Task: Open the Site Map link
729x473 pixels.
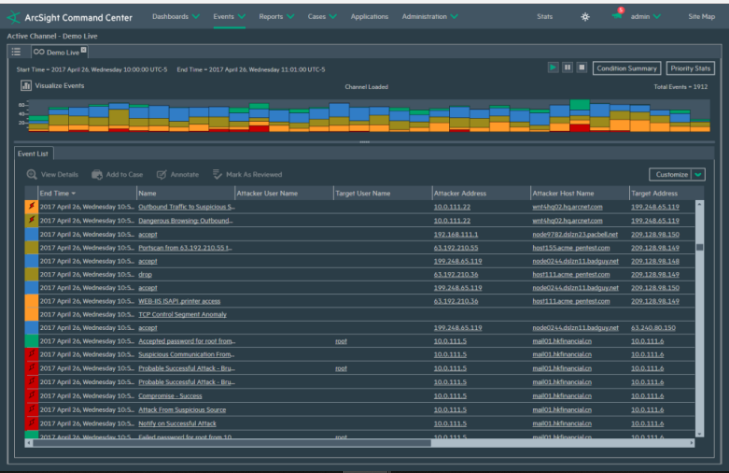Action: point(702,17)
